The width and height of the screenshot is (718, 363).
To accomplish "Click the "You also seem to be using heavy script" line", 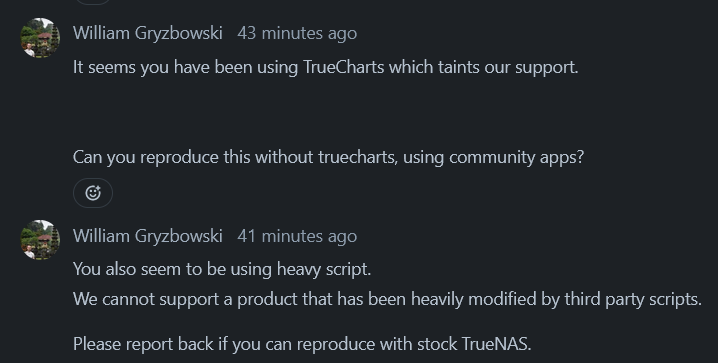I will (222, 269).
